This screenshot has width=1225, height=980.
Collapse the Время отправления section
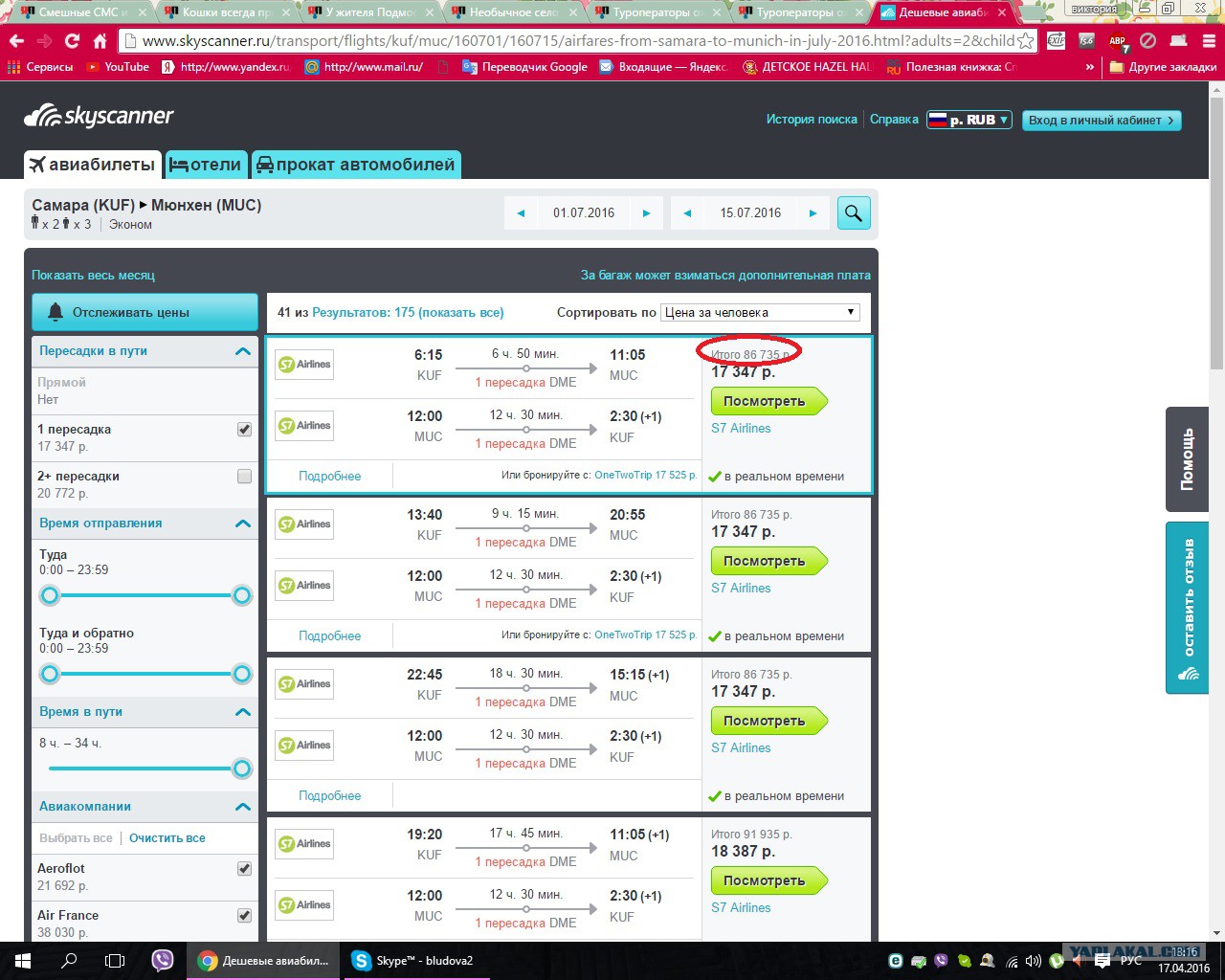coord(243,523)
